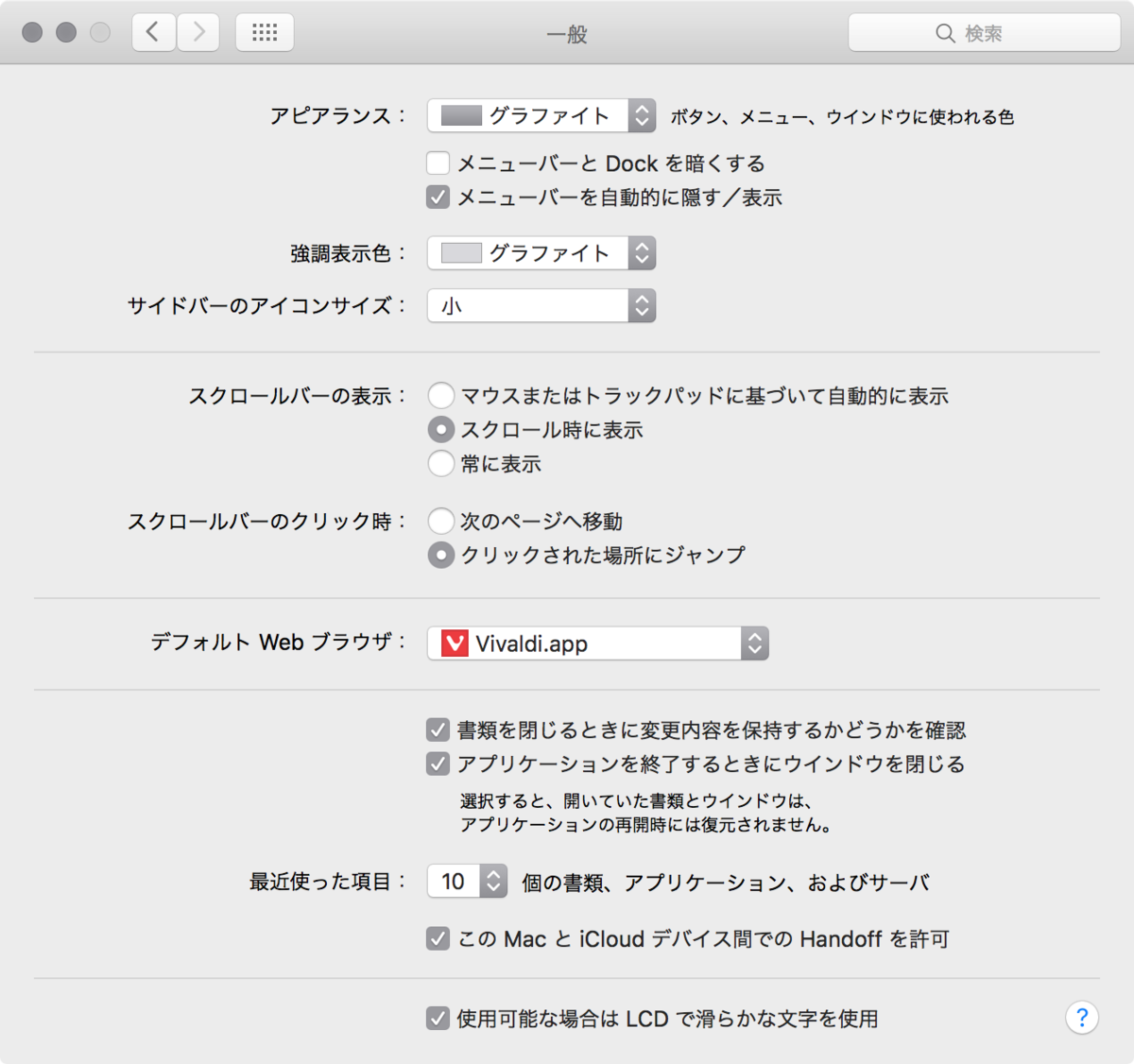Open the アピアランス グラファイト popup menu
The image size is (1134, 1064).
pos(541,115)
